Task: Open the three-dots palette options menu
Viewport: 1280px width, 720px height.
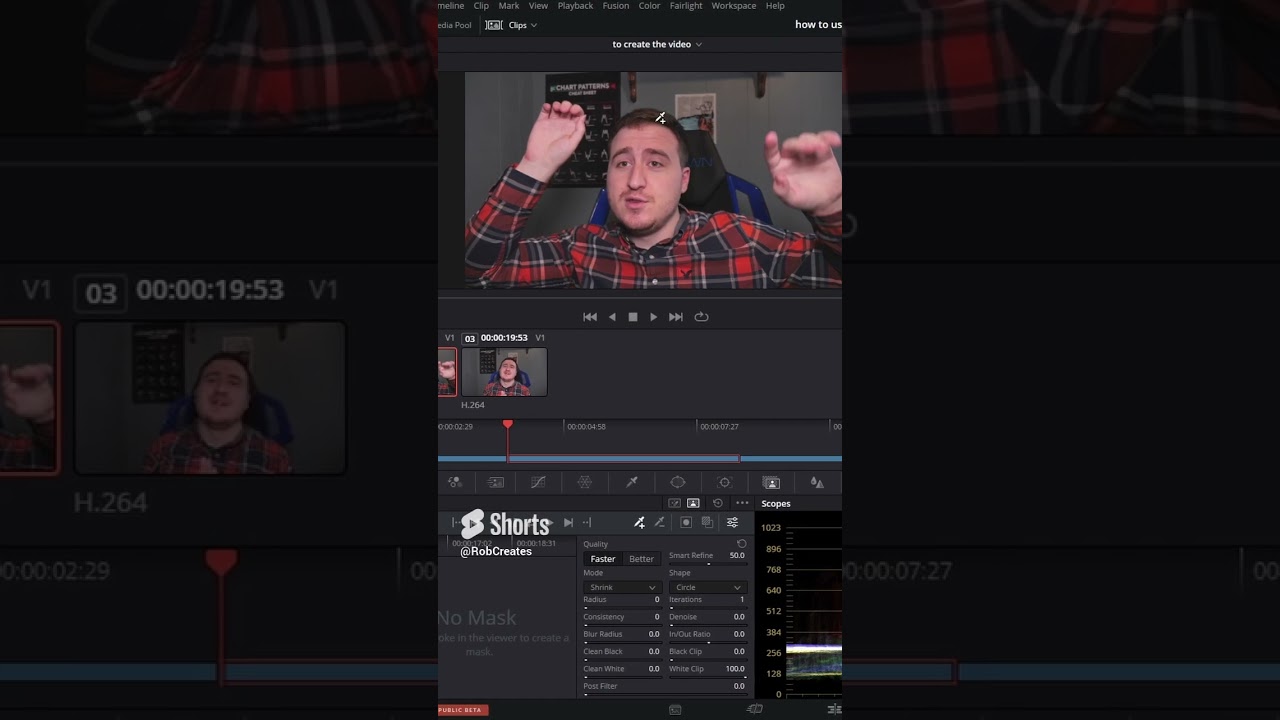Action: click(742, 503)
